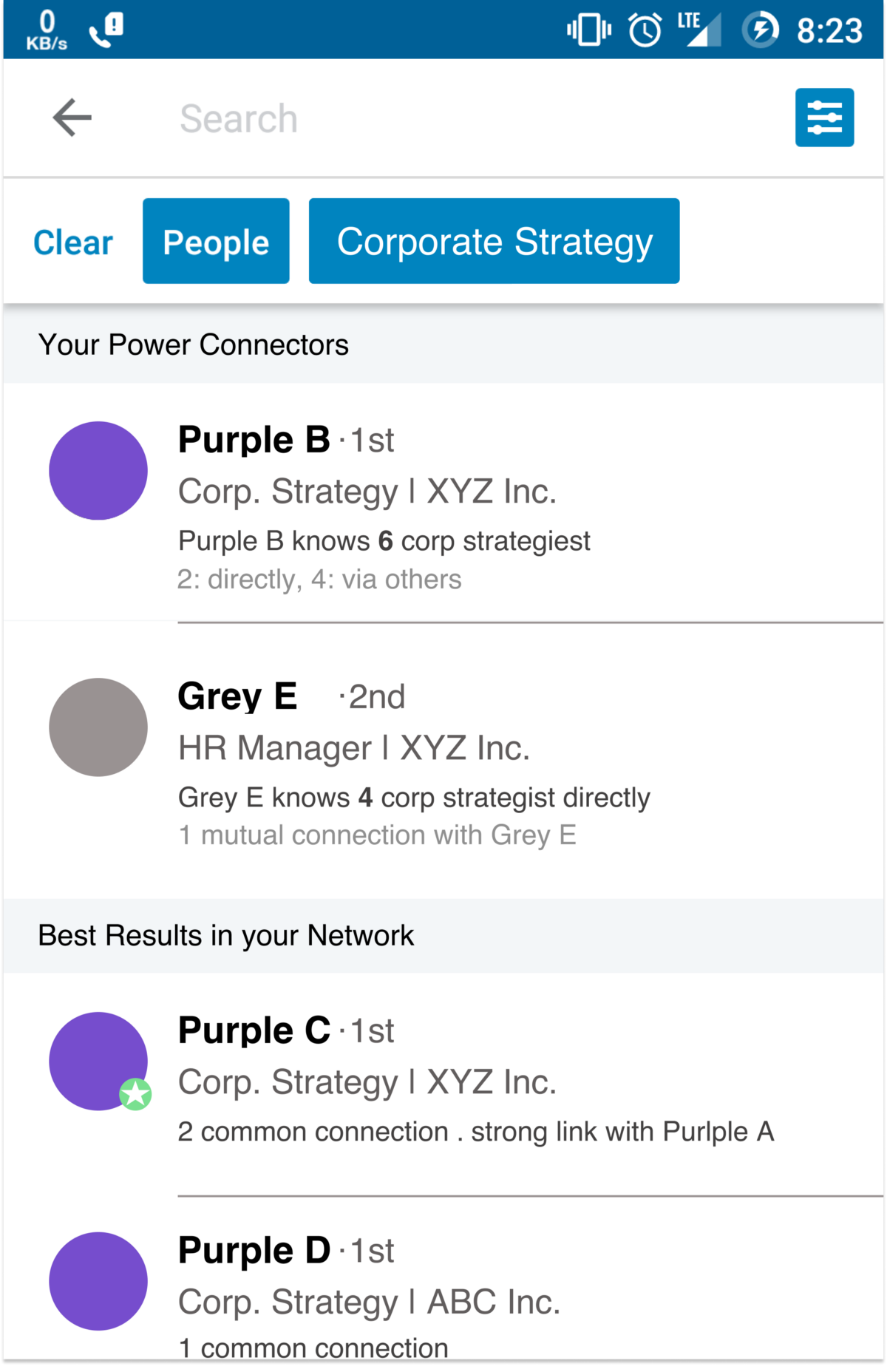
Task: Open Grey E's grey avatar
Action: (x=98, y=727)
